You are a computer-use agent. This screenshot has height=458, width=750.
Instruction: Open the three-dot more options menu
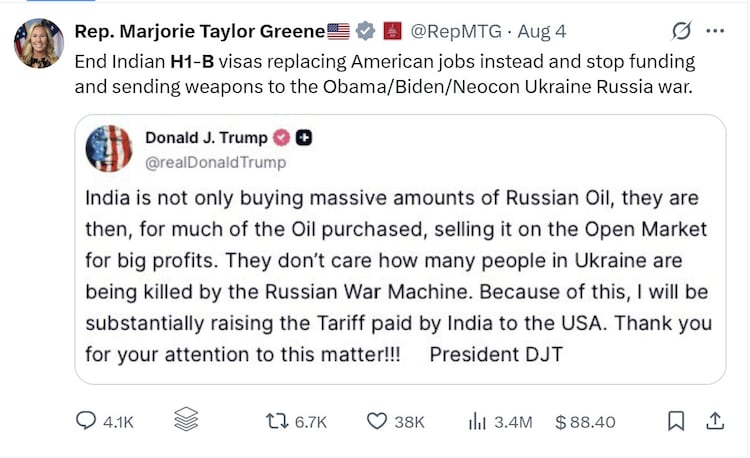point(715,31)
